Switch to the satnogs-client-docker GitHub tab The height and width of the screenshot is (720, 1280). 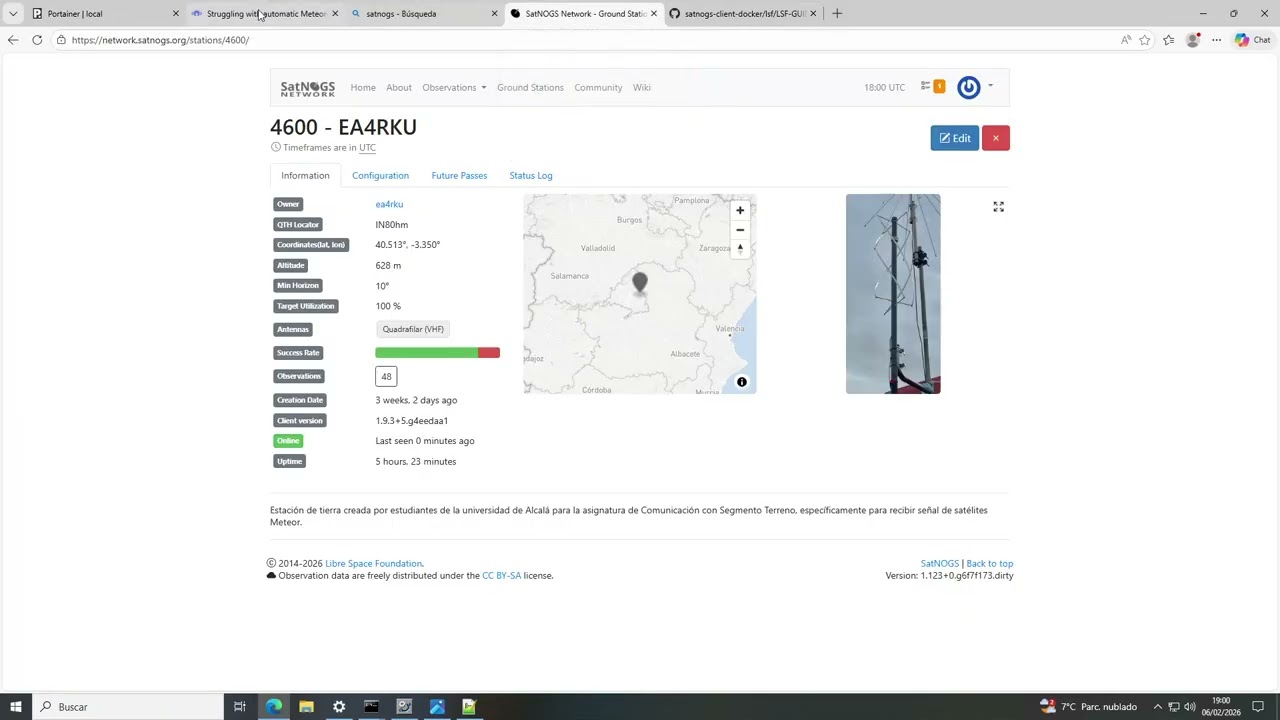pyautogui.click(x=742, y=14)
